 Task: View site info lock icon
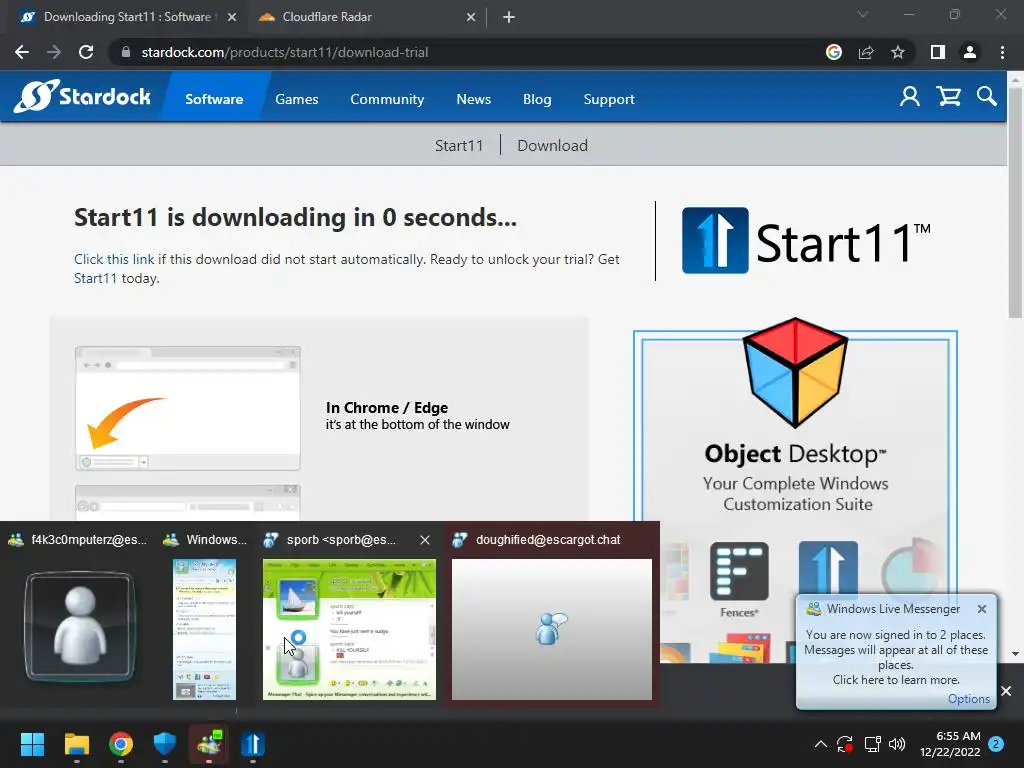pos(126,52)
